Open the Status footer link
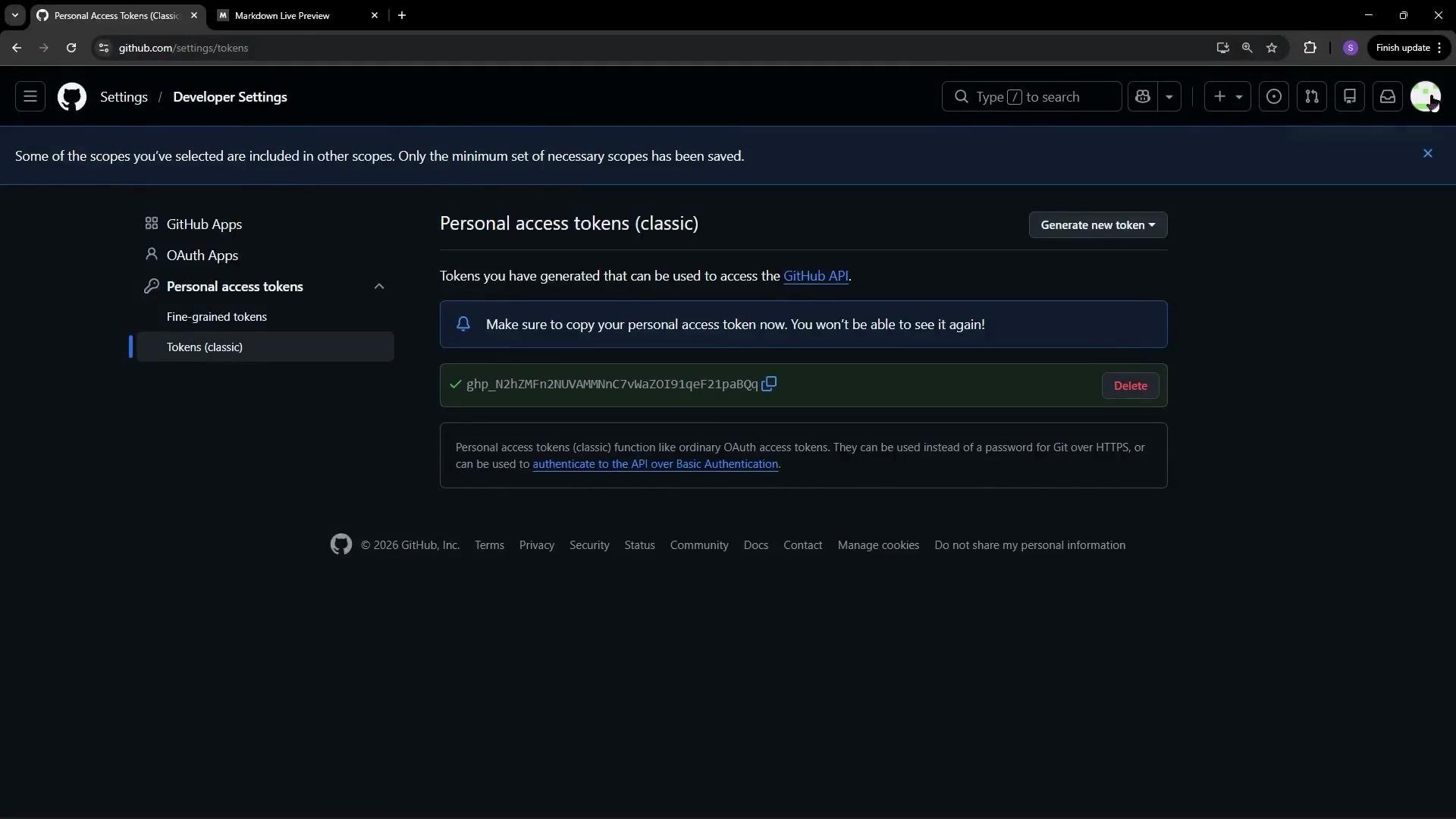This screenshot has width=1456, height=819. pyautogui.click(x=639, y=544)
